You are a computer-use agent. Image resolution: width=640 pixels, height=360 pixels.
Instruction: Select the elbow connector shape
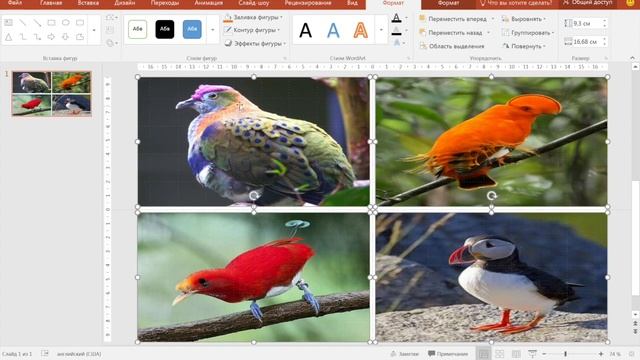(23, 37)
